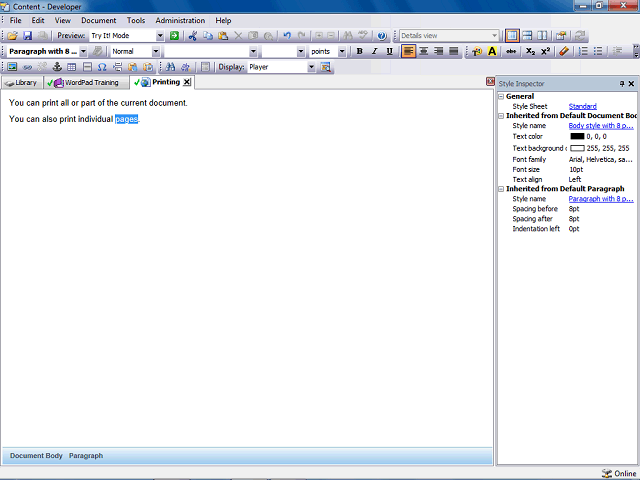The width and height of the screenshot is (640, 480).
Task: Switch to the Library tab
Action: pos(22,83)
